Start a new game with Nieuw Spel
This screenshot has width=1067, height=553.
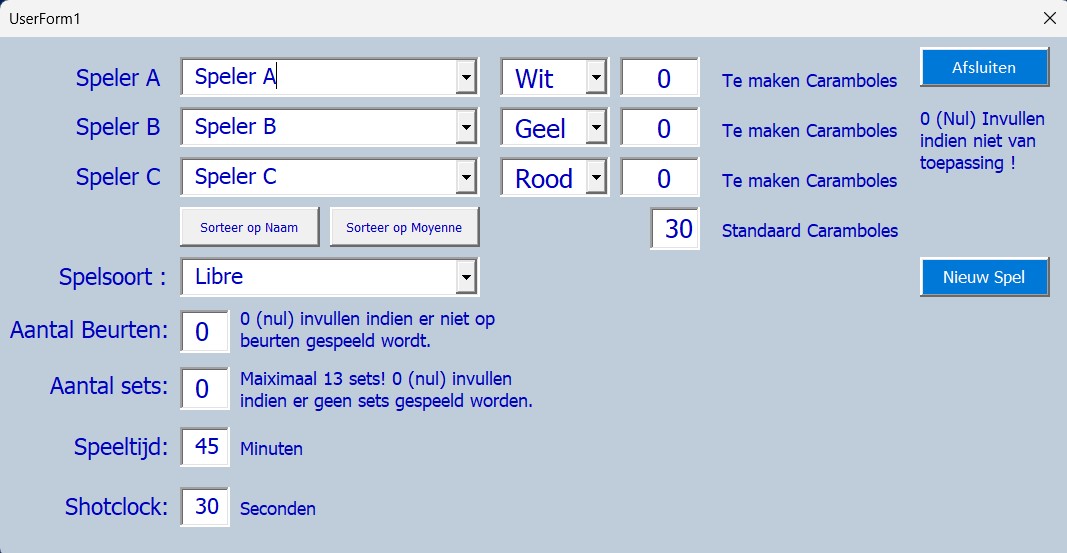(x=984, y=277)
